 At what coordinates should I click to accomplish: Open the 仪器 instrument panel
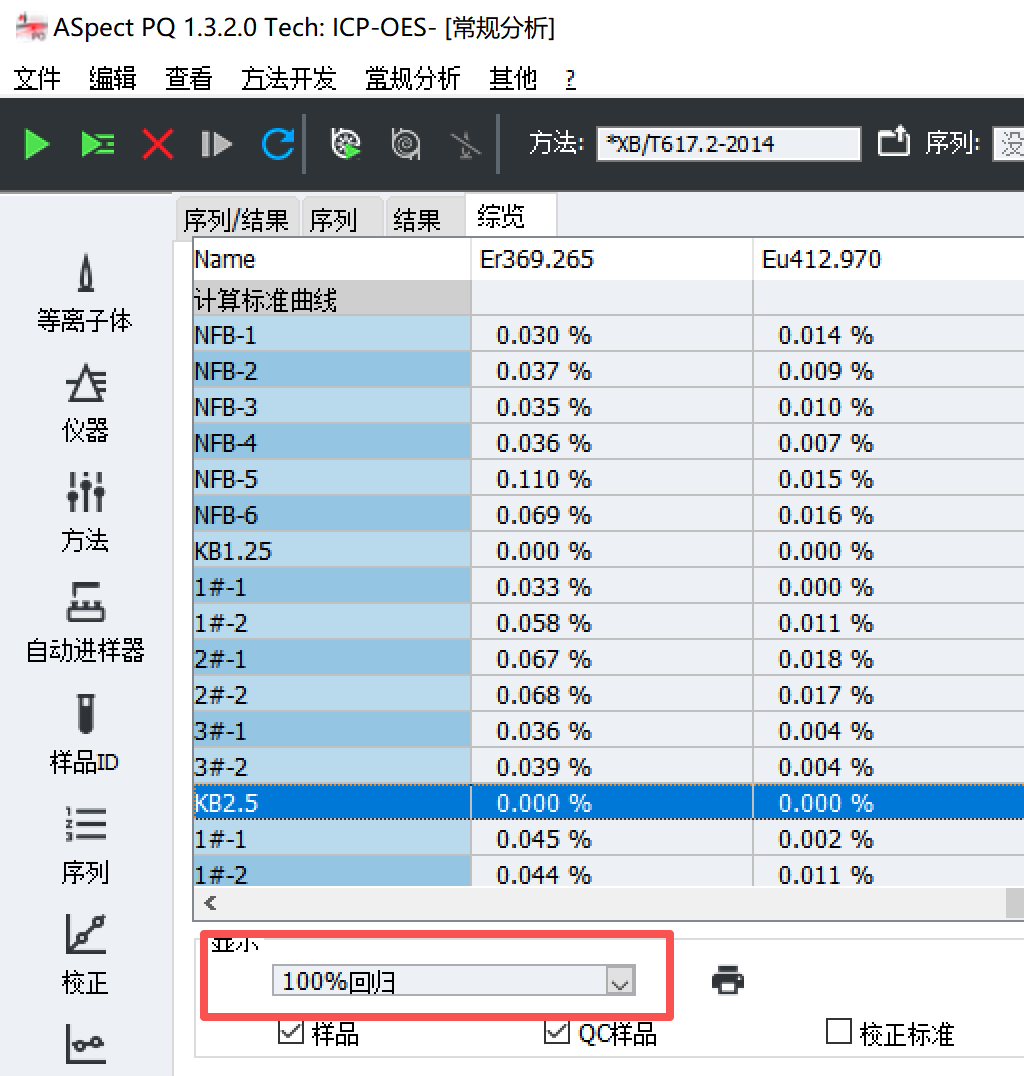tap(85, 402)
